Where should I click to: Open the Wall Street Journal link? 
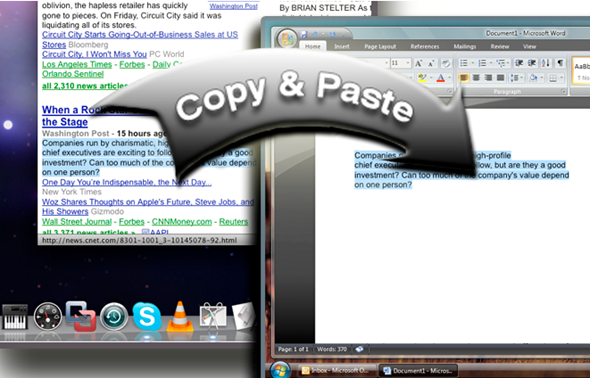click(77, 222)
